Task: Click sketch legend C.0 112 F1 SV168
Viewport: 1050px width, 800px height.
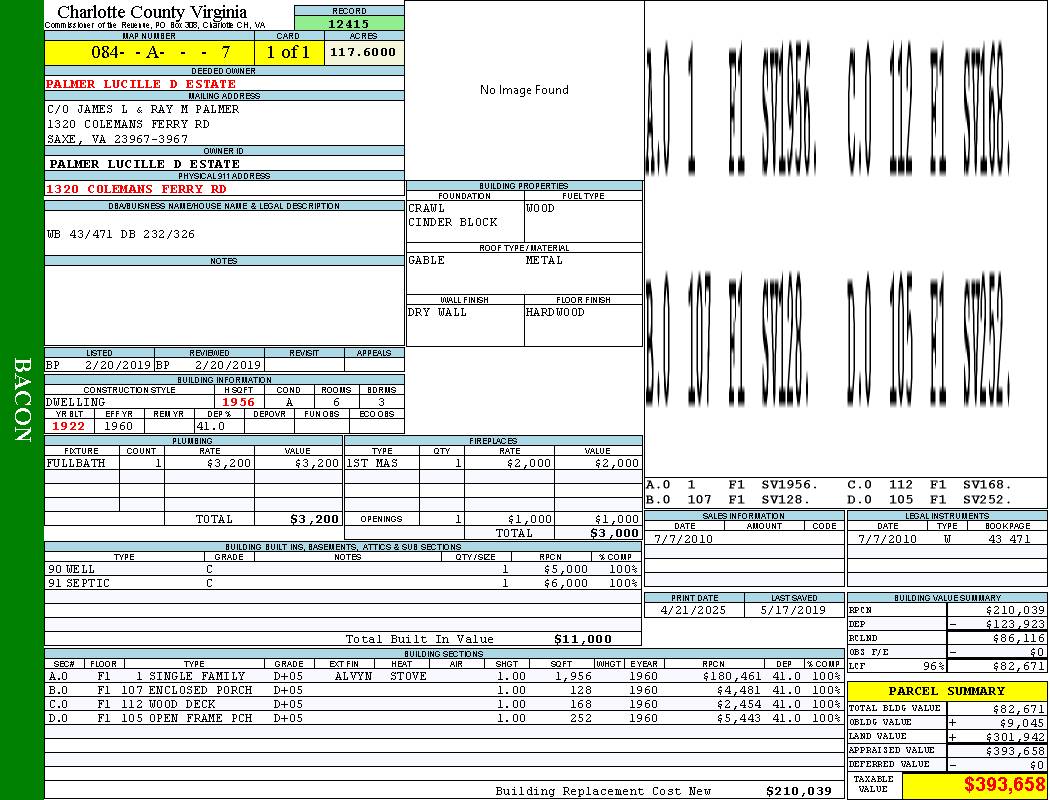Action: tap(929, 485)
